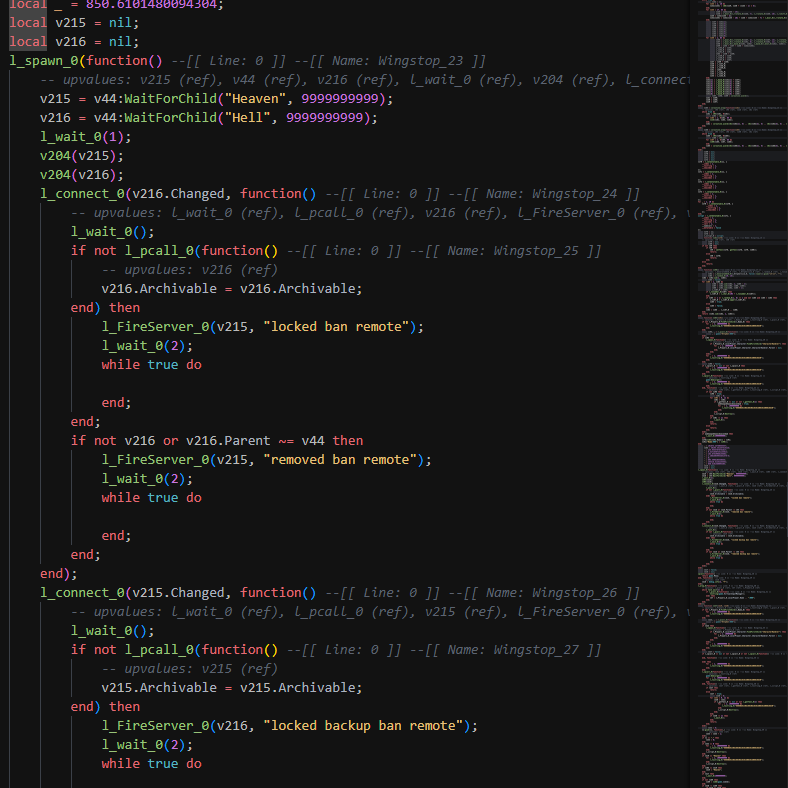Click the line "v216.Archivable = v216.Archivable;"
The image size is (788, 788).
point(232,289)
